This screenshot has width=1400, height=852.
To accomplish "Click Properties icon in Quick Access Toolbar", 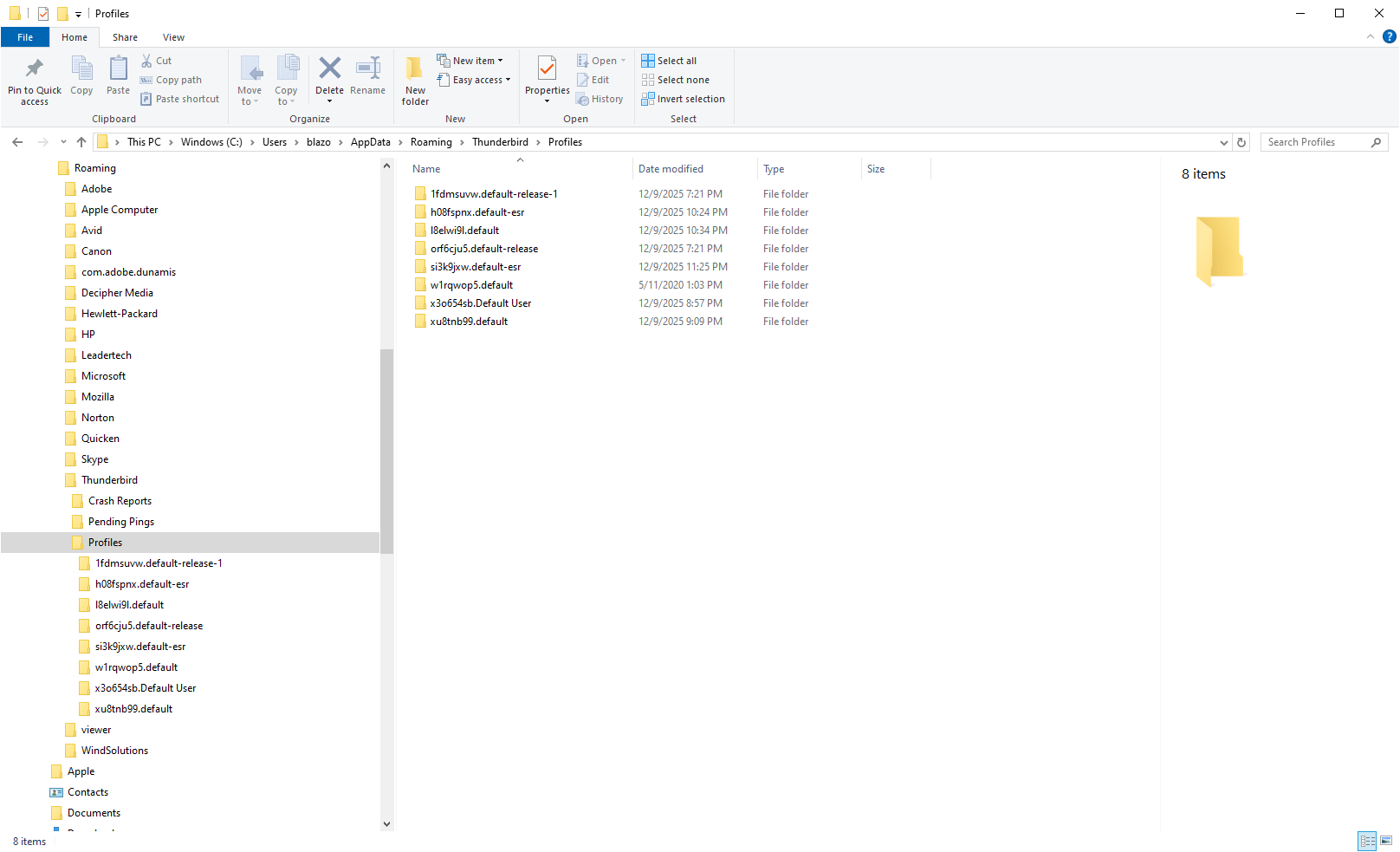I will (x=42, y=14).
